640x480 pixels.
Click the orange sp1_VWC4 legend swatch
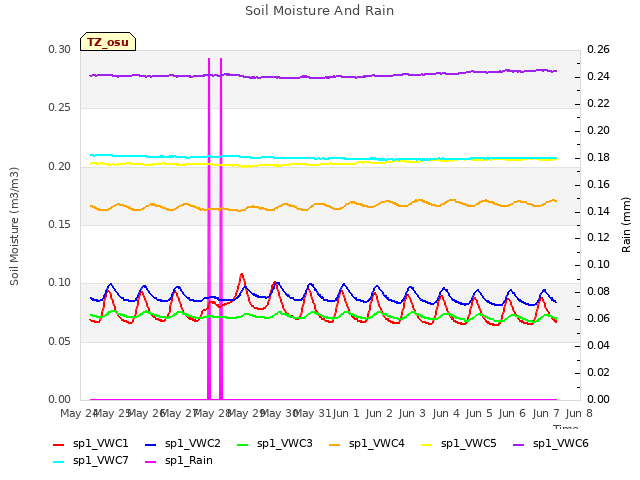tap(335, 445)
